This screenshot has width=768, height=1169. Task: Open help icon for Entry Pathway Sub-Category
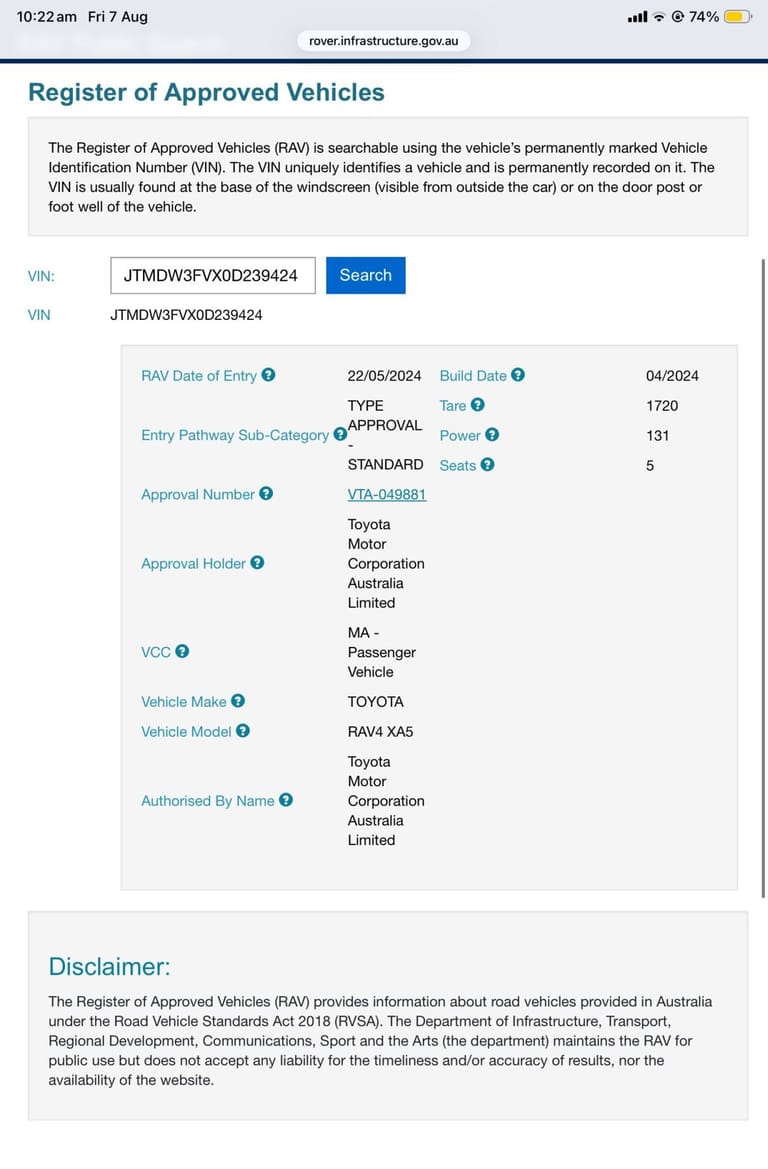[340, 434]
